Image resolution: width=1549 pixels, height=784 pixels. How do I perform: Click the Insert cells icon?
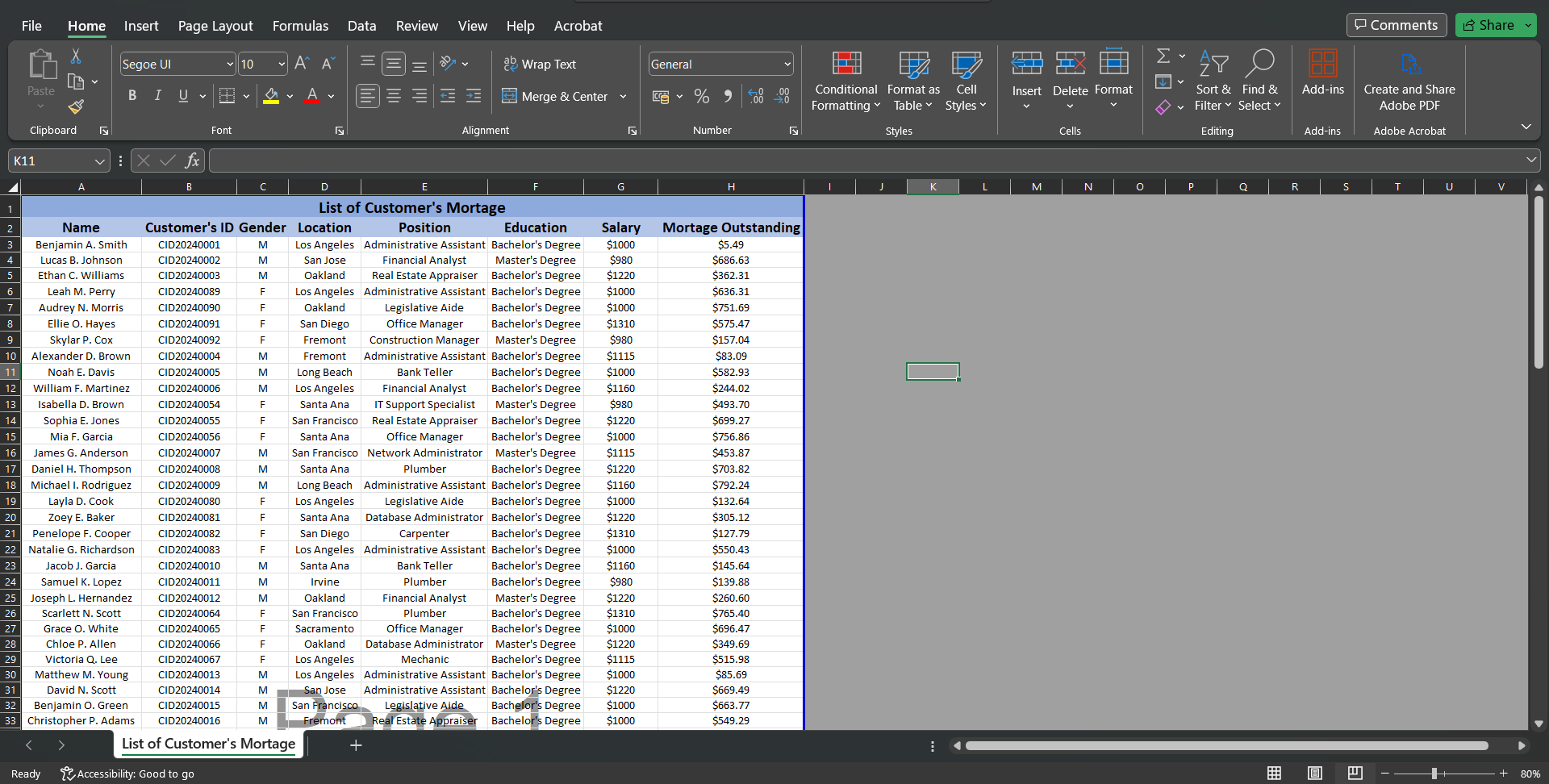[x=1027, y=63]
